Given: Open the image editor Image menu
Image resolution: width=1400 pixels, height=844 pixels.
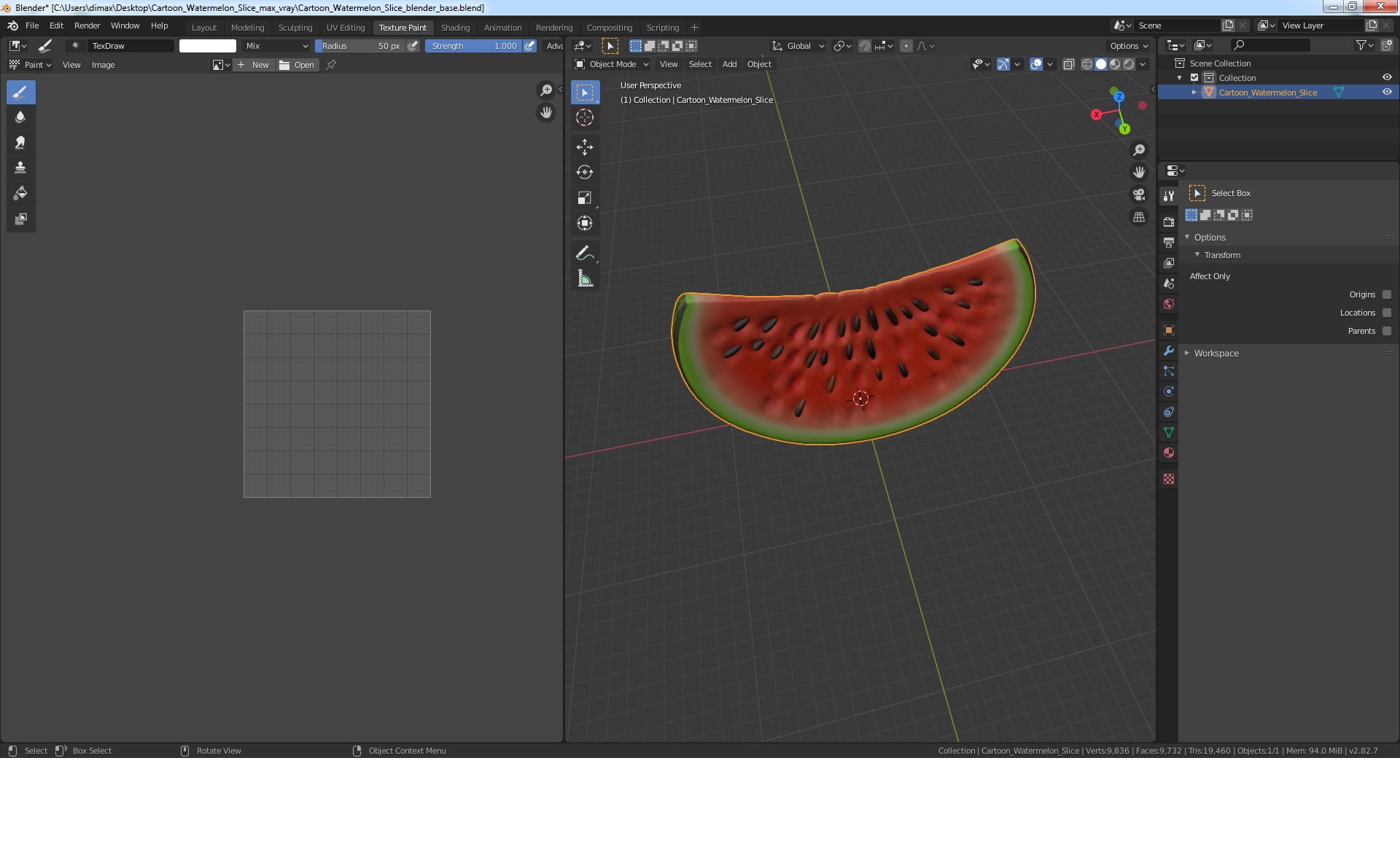Looking at the screenshot, I should [x=103, y=65].
